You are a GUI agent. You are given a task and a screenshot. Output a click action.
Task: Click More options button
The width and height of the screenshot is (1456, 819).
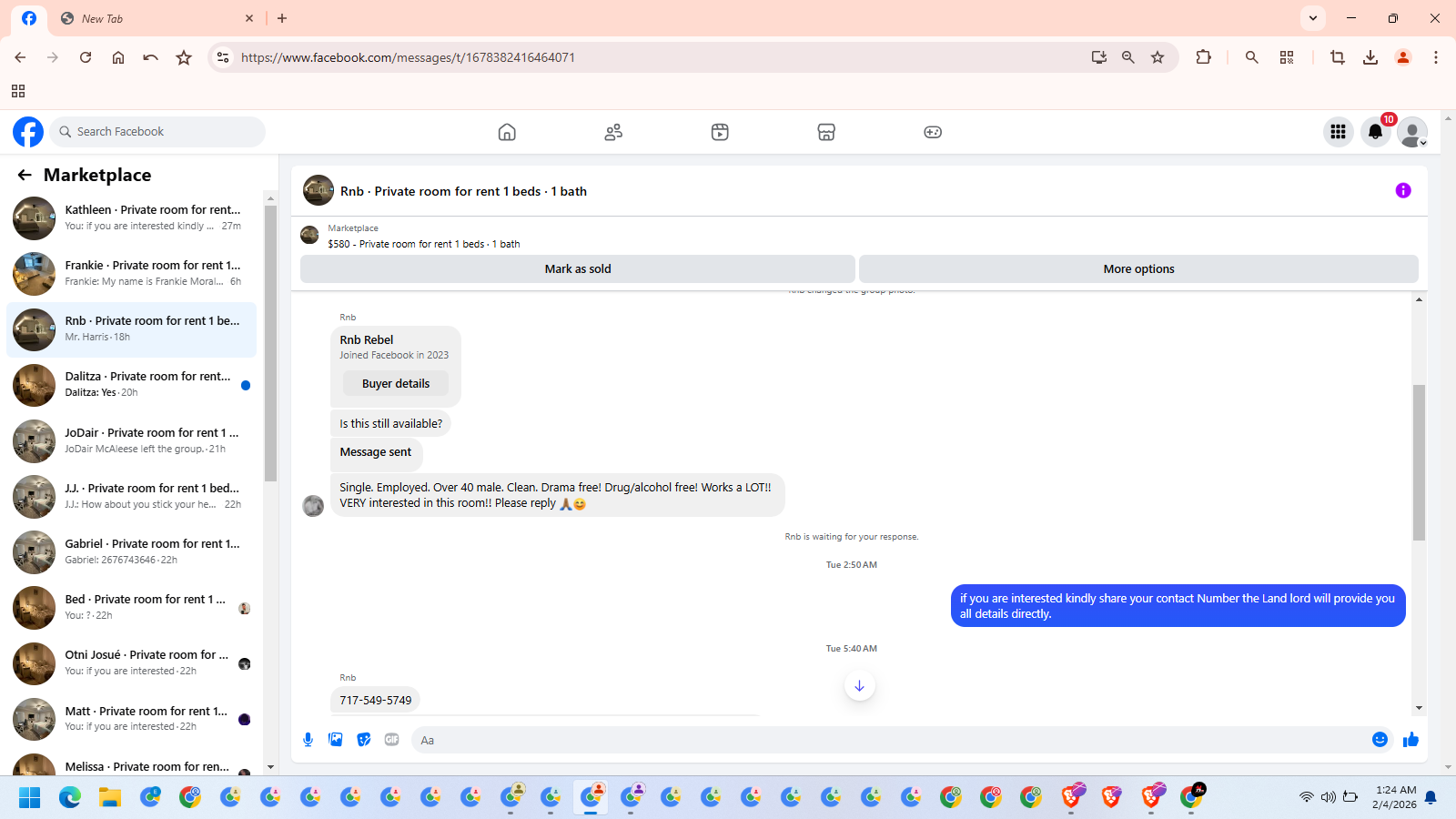coord(1138,269)
